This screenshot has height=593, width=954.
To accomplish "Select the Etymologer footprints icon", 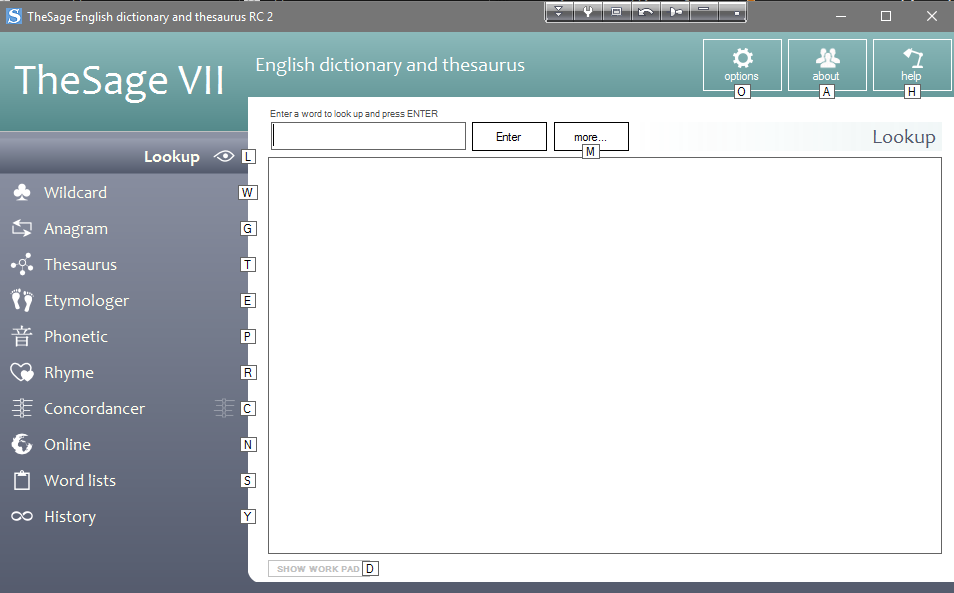I will point(22,300).
